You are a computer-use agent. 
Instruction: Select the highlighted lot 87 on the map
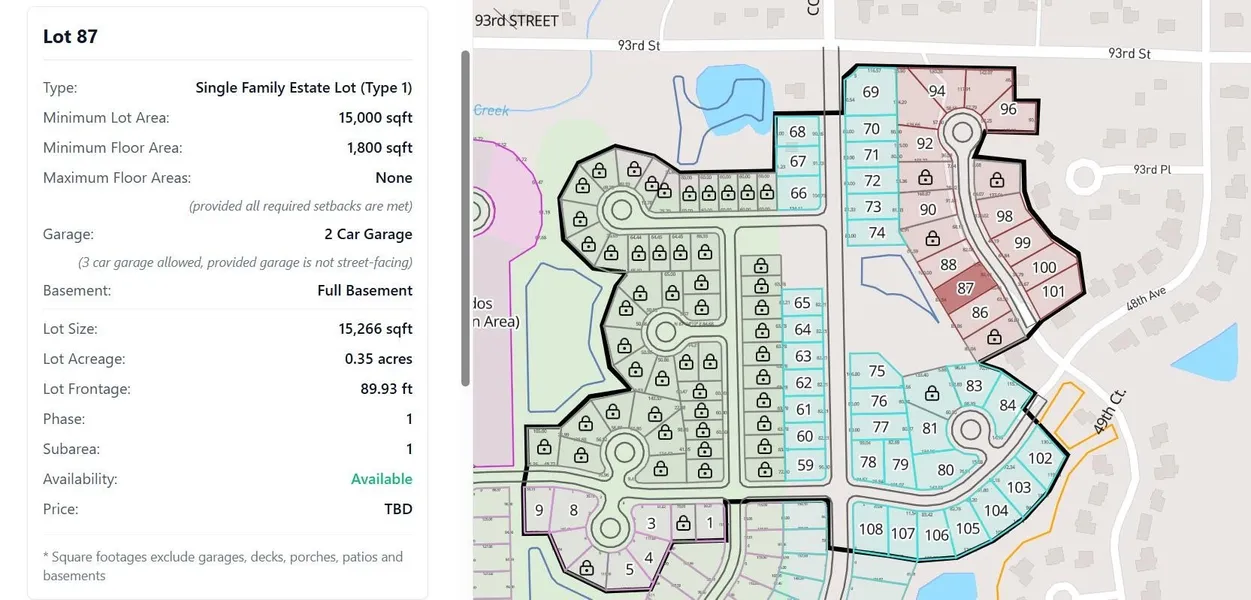[965, 288]
